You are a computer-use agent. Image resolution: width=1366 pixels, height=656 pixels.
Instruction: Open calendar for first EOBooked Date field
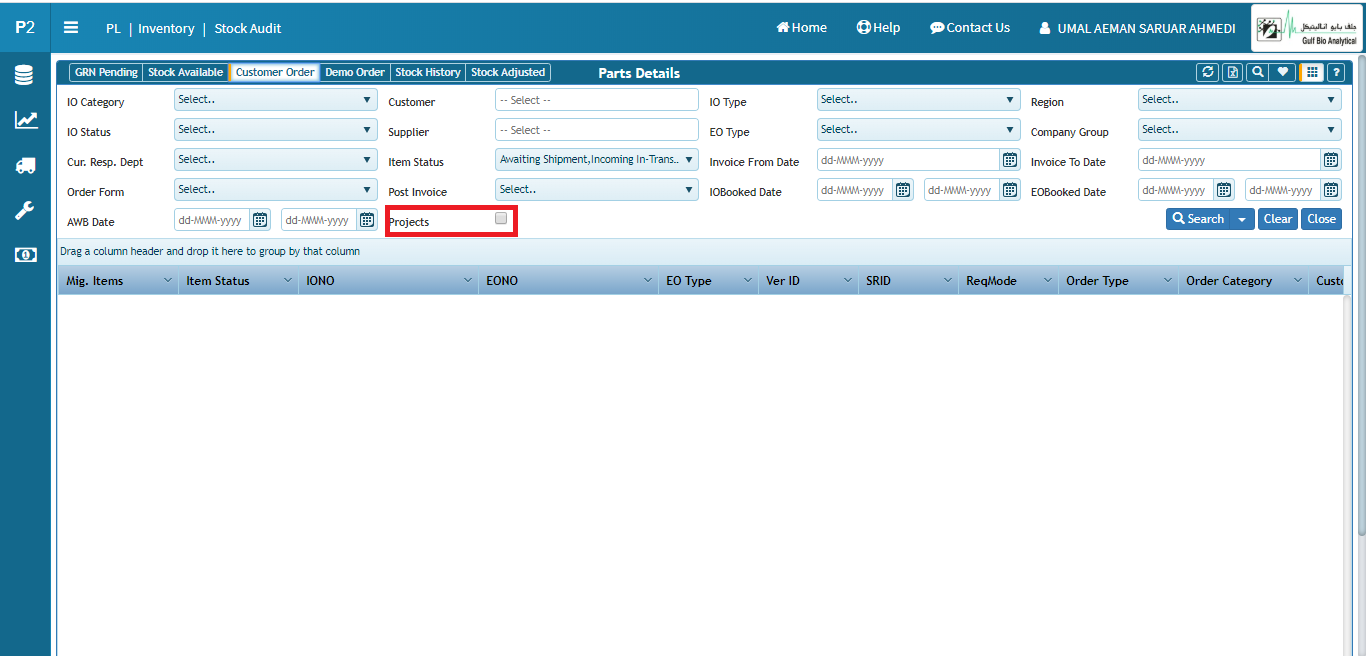coord(1224,190)
